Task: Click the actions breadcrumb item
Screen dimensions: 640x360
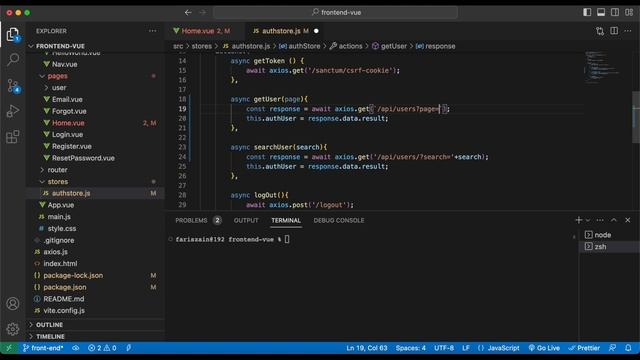Action: (x=346, y=46)
